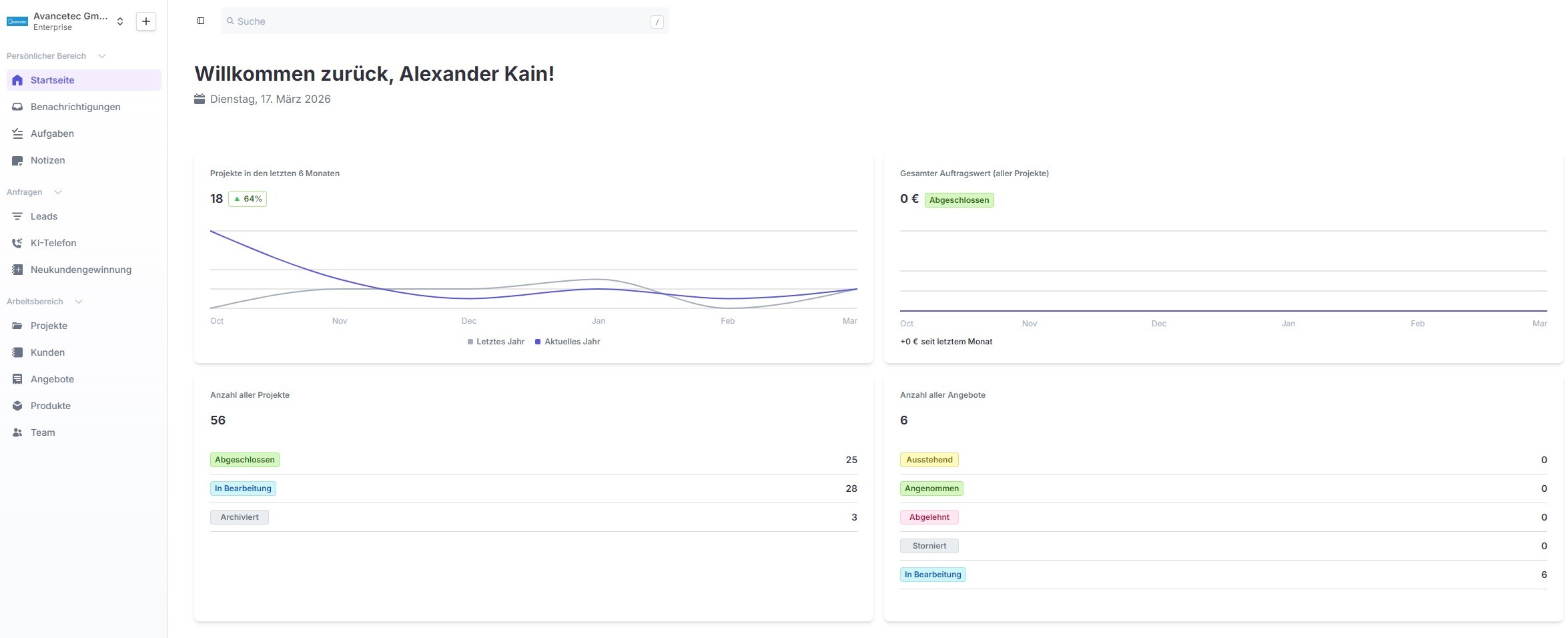Click the green 'Abgeschlossen' badge beside 0 €

point(959,200)
